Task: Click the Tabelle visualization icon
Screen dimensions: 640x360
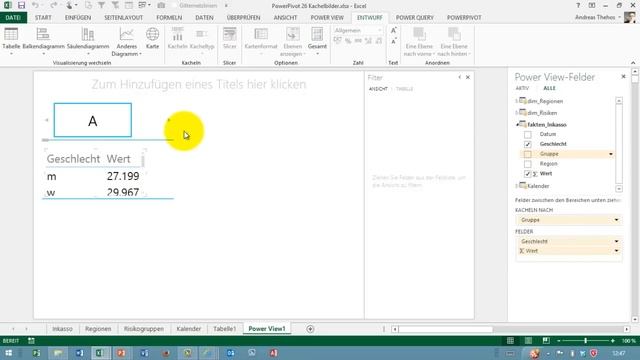Action: coord(11,35)
